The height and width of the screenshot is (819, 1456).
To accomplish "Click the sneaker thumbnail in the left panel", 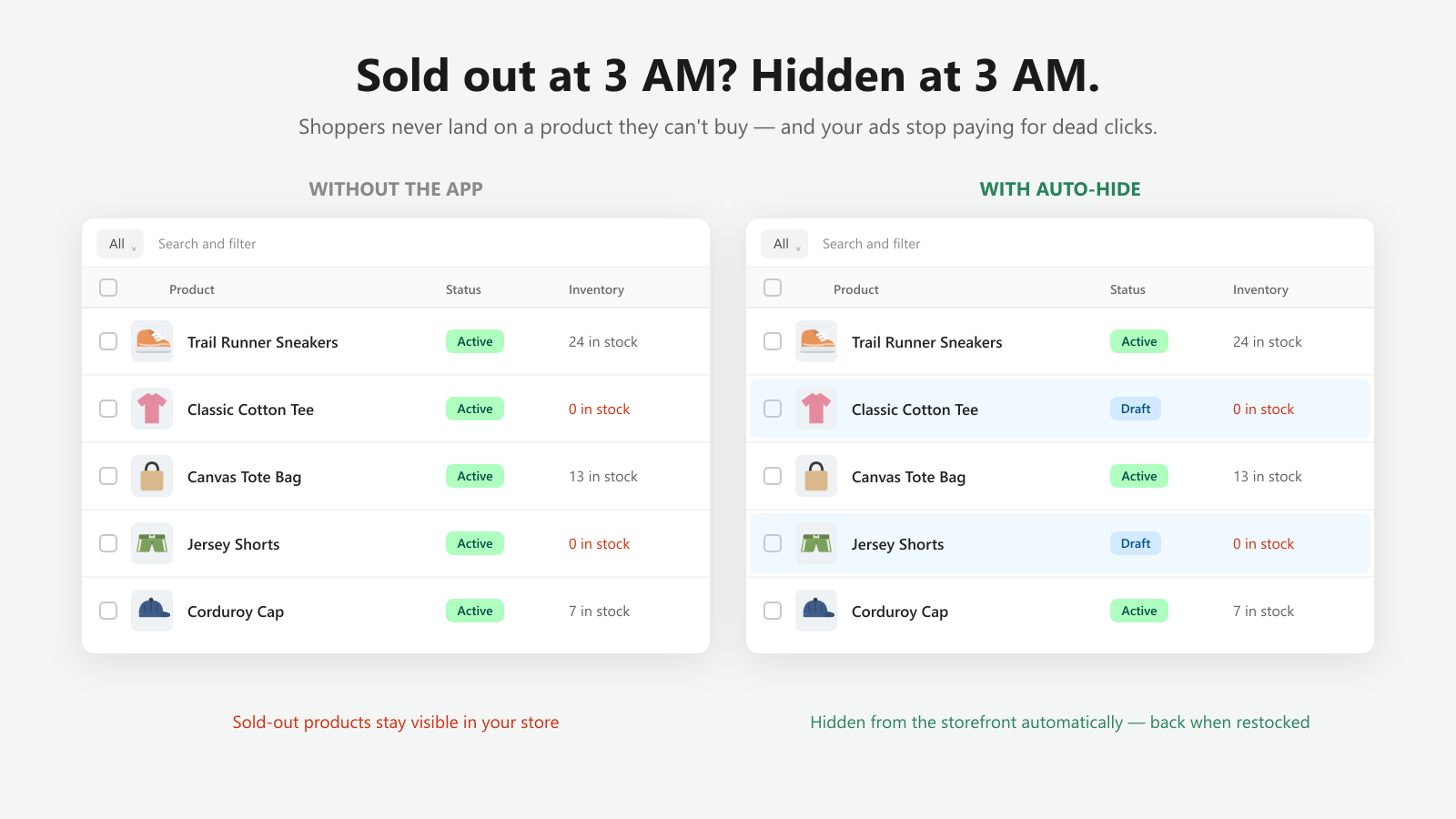I will tap(152, 341).
